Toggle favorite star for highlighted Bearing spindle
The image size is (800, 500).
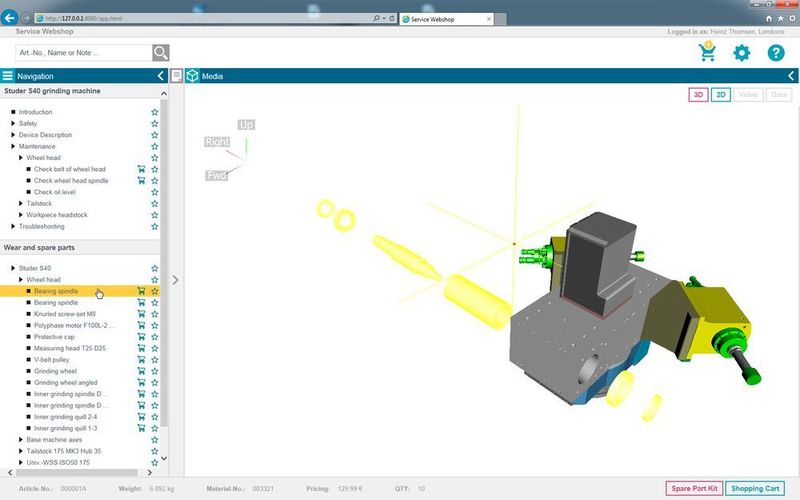pyautogui.click(x=155, y=291)
